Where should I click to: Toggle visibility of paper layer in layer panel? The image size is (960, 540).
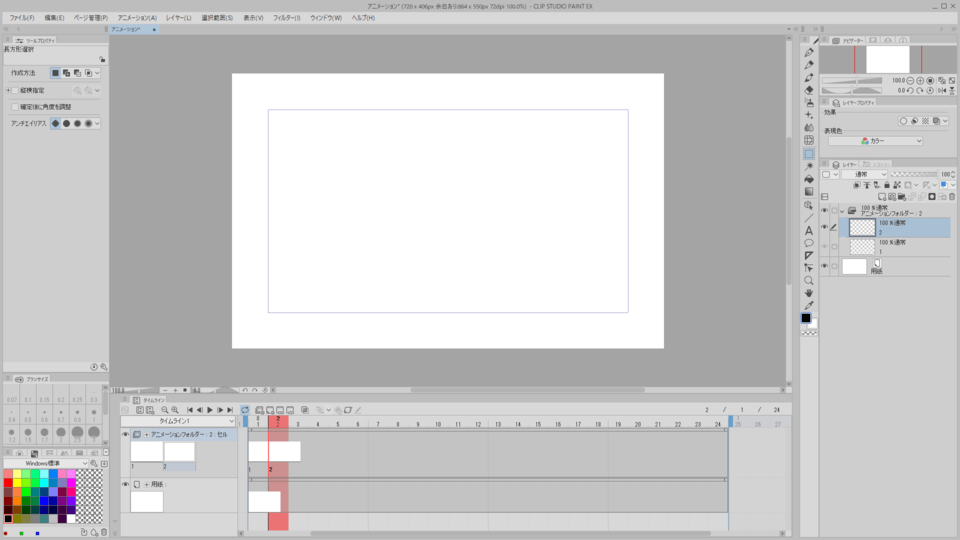coord(825,266)
